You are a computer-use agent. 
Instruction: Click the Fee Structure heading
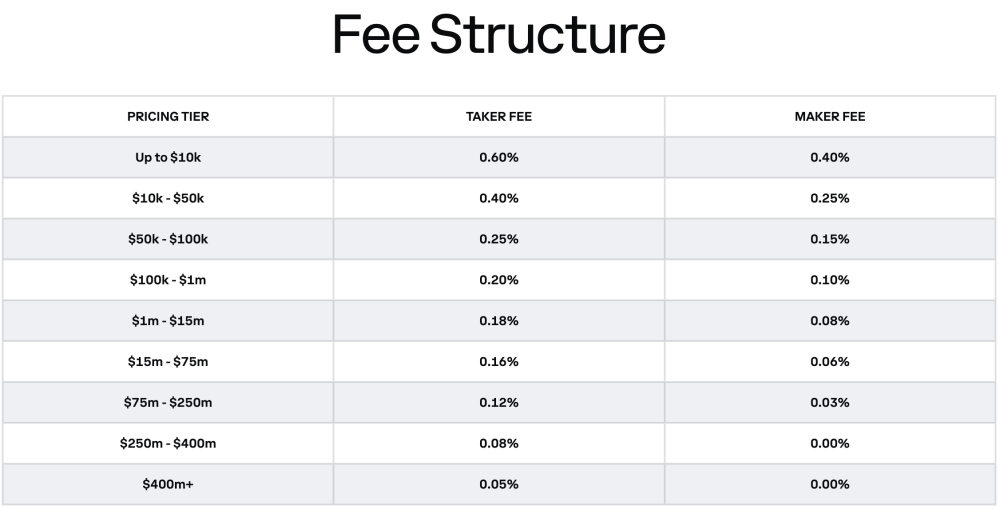click(x=499, y=34)
